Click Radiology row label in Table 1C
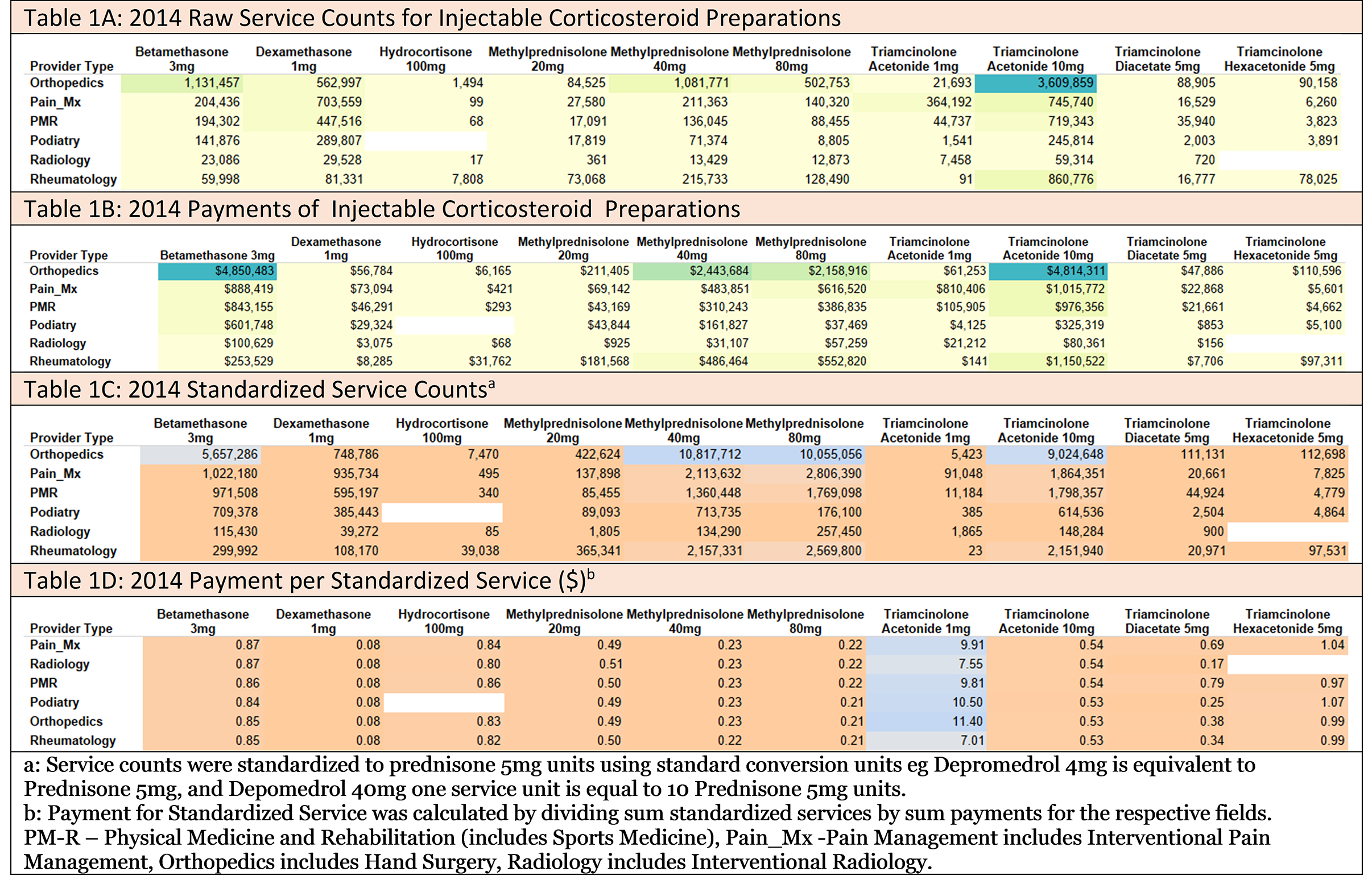Screen dimensions: 1372x892 coord(59,532)
